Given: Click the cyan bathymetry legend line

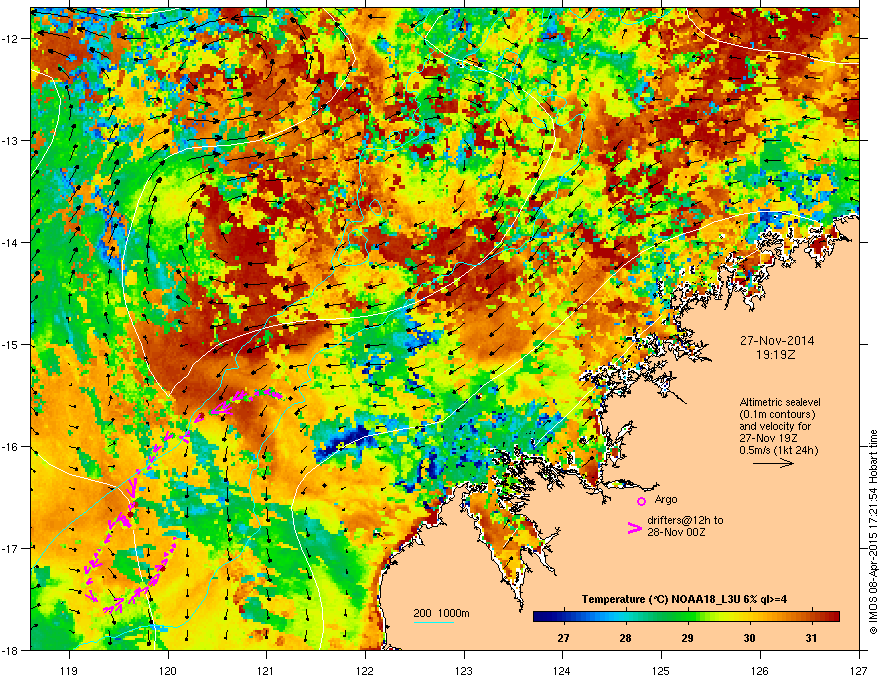Looking at the screenshot, I should (433, 622).
